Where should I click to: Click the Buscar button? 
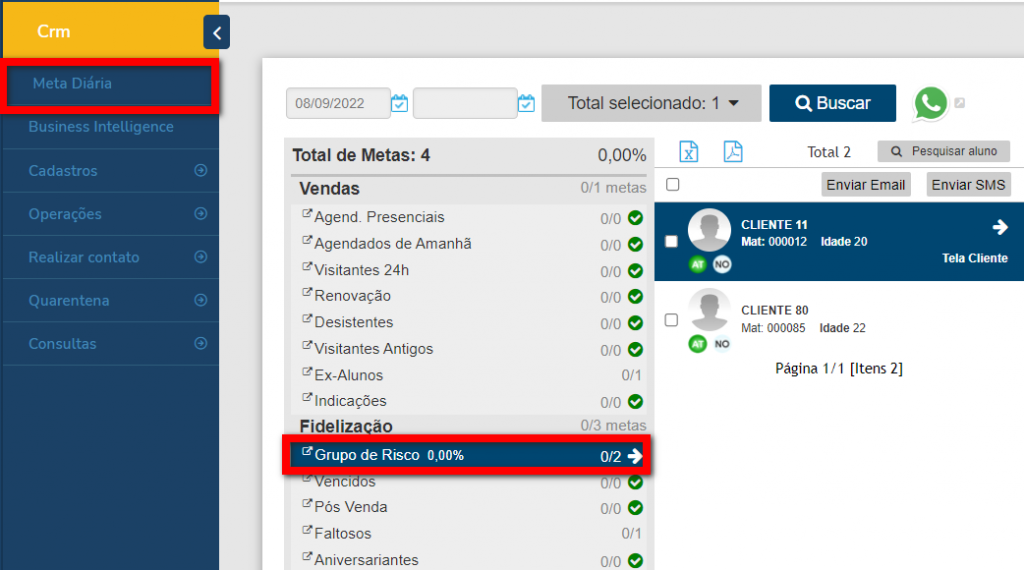click(x=832, y=103)
